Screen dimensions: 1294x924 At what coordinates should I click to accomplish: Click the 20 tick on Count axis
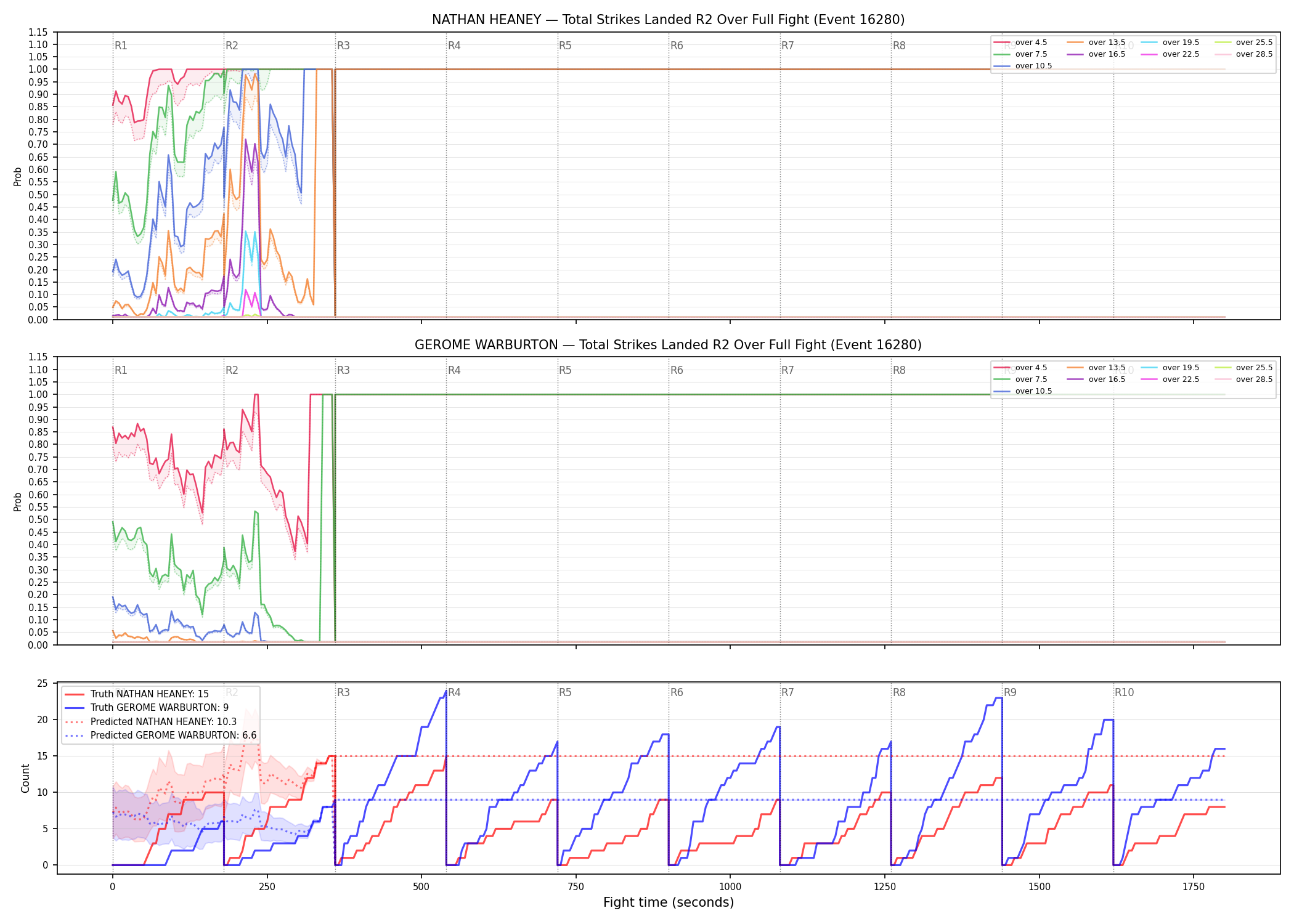[x=43, y=720]
